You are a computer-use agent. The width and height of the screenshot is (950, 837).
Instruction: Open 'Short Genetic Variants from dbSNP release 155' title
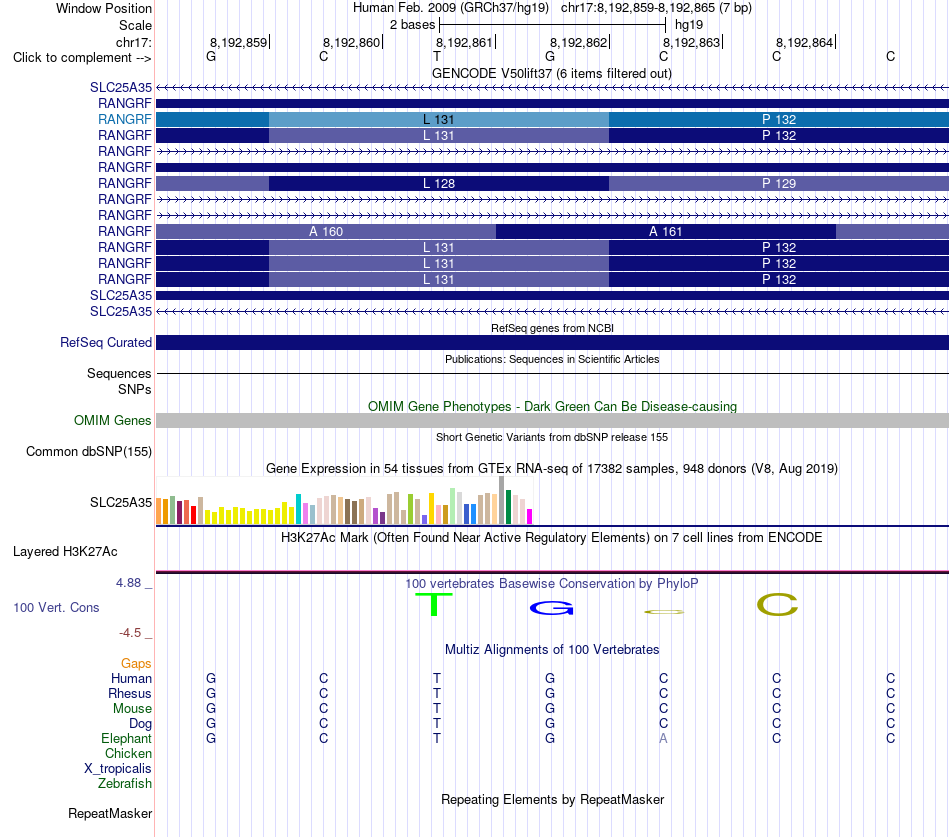552,437
